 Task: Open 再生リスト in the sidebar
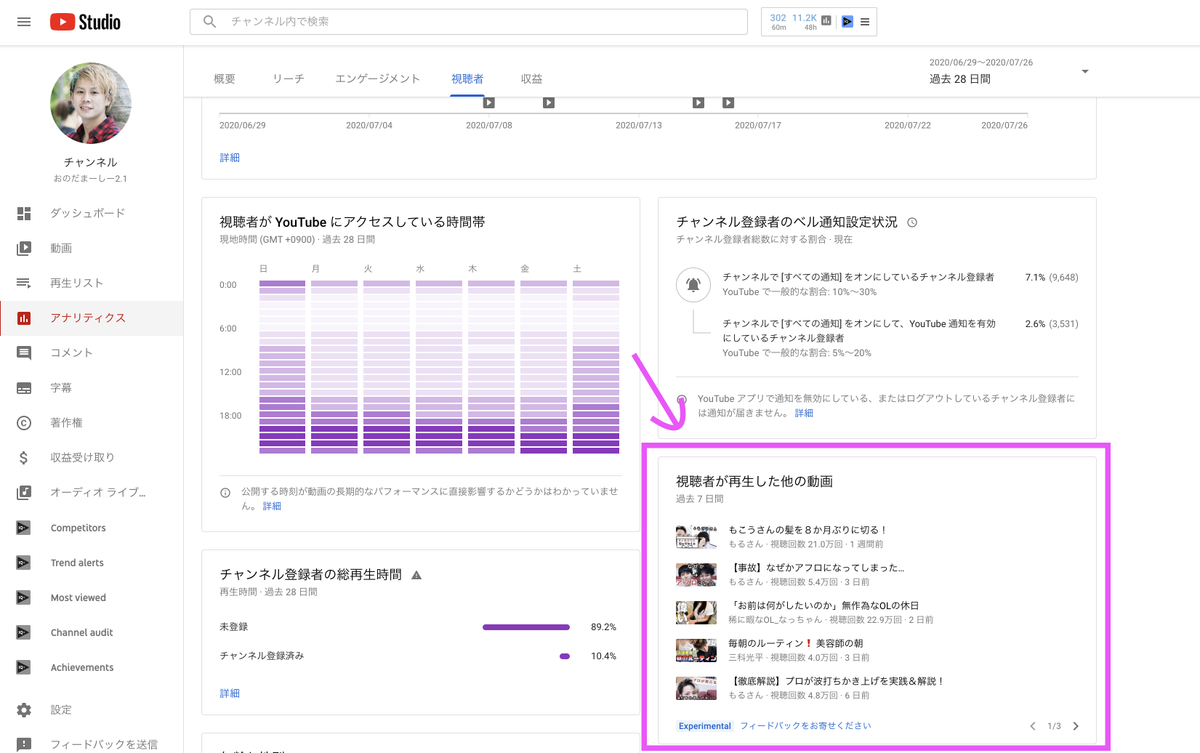pyautogui.click(x=91, y=283)
